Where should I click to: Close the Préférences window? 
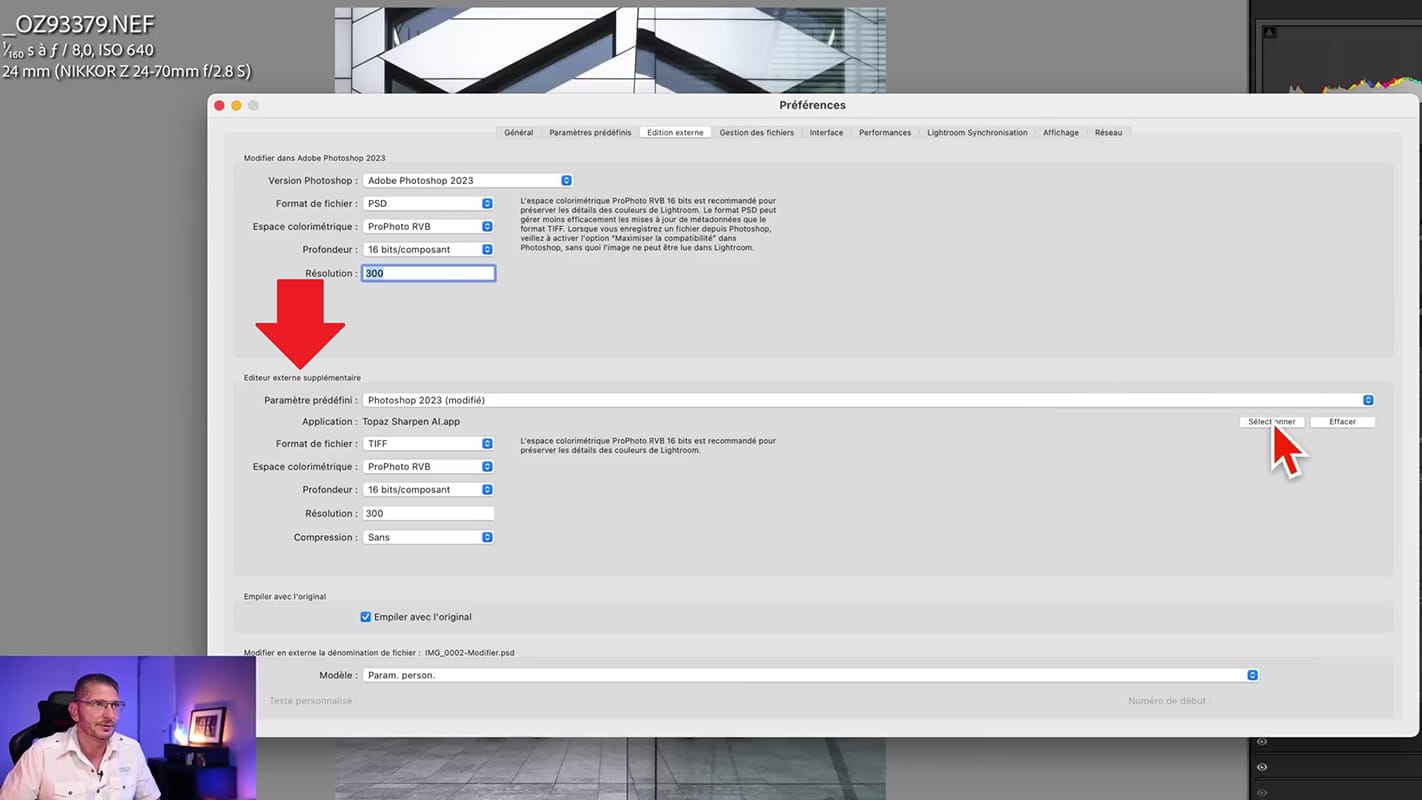[220, 105]
